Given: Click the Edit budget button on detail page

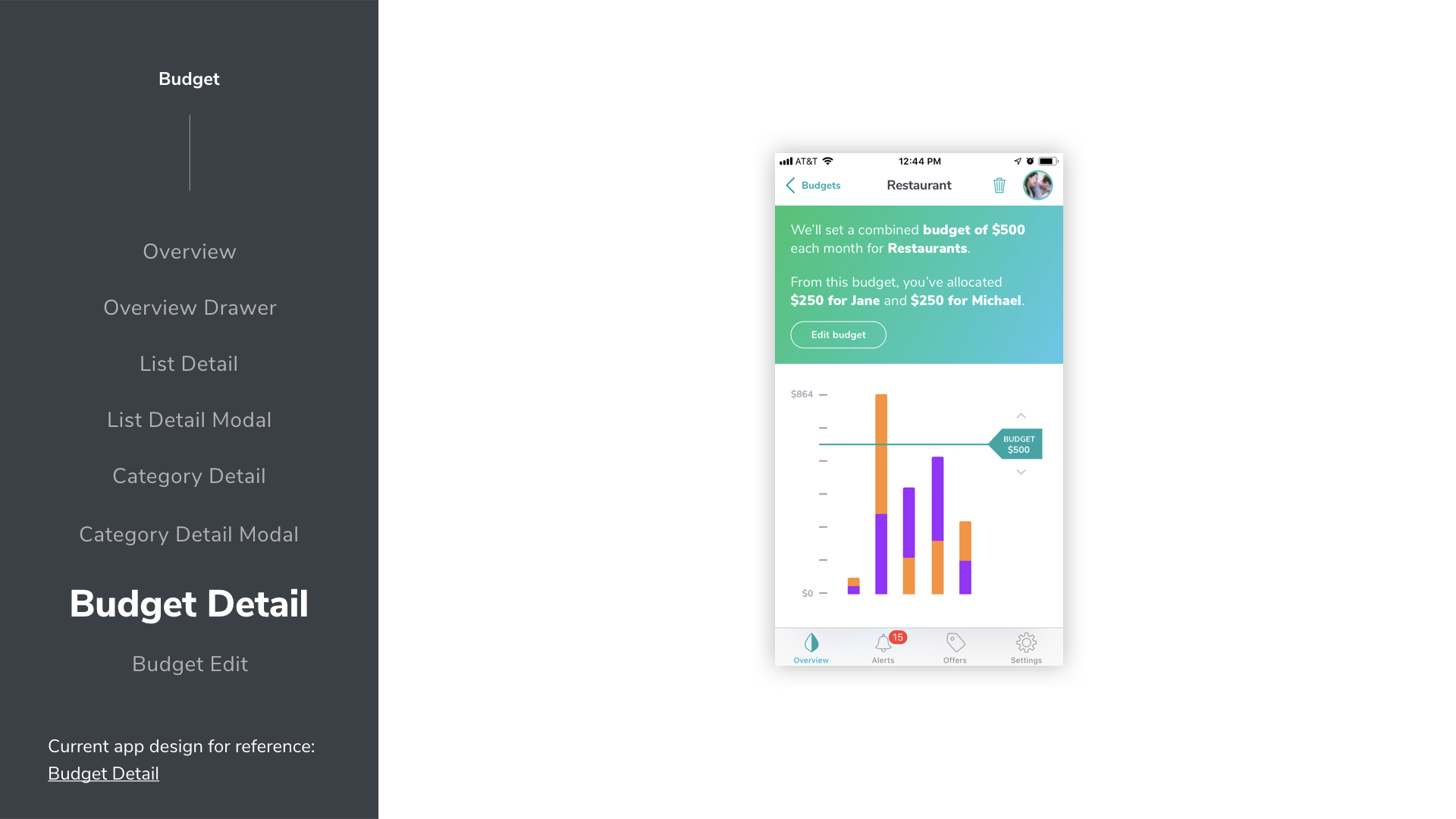Looking at the screenshot, I should (x=838, y=334).
